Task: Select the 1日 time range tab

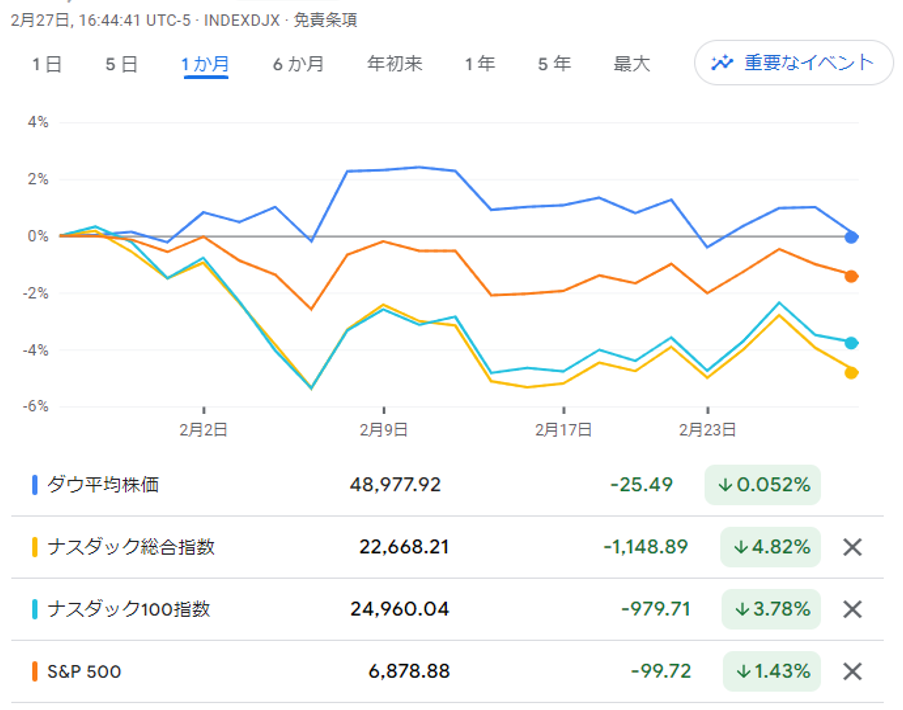Action: (47, 64)
